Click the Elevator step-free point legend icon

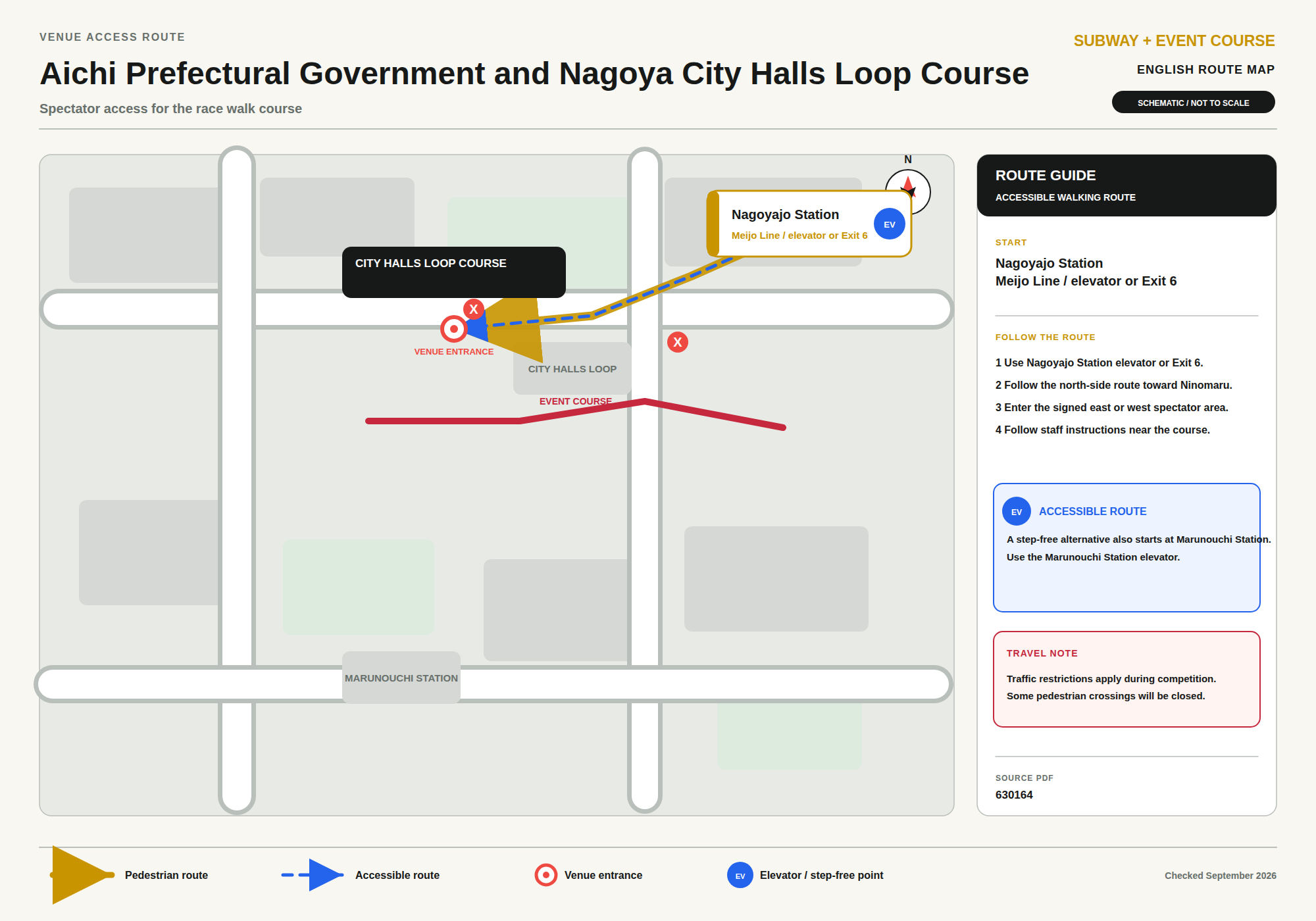[740, 875]
